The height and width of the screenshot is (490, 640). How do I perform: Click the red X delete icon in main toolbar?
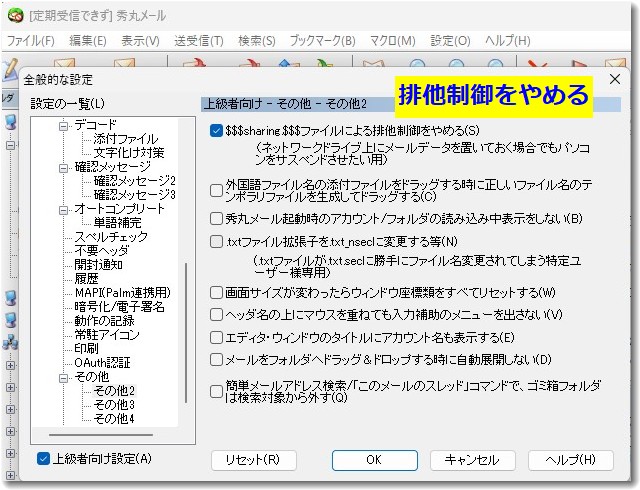(x=537, y=64)
